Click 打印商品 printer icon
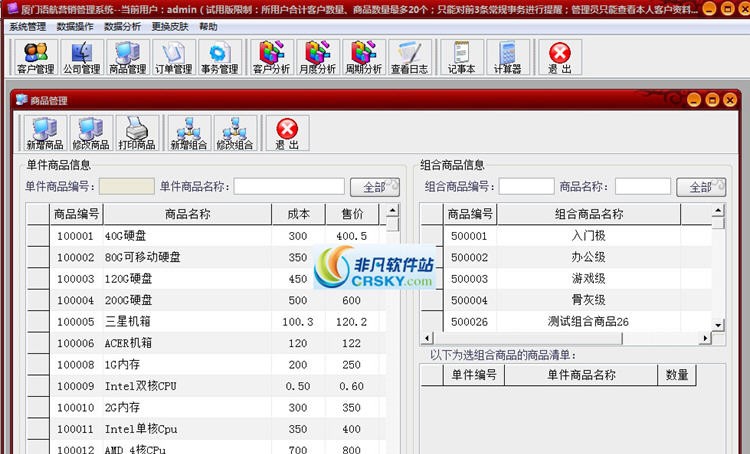Viewport: 750px width, 454px height. click(x=137, y=133)
